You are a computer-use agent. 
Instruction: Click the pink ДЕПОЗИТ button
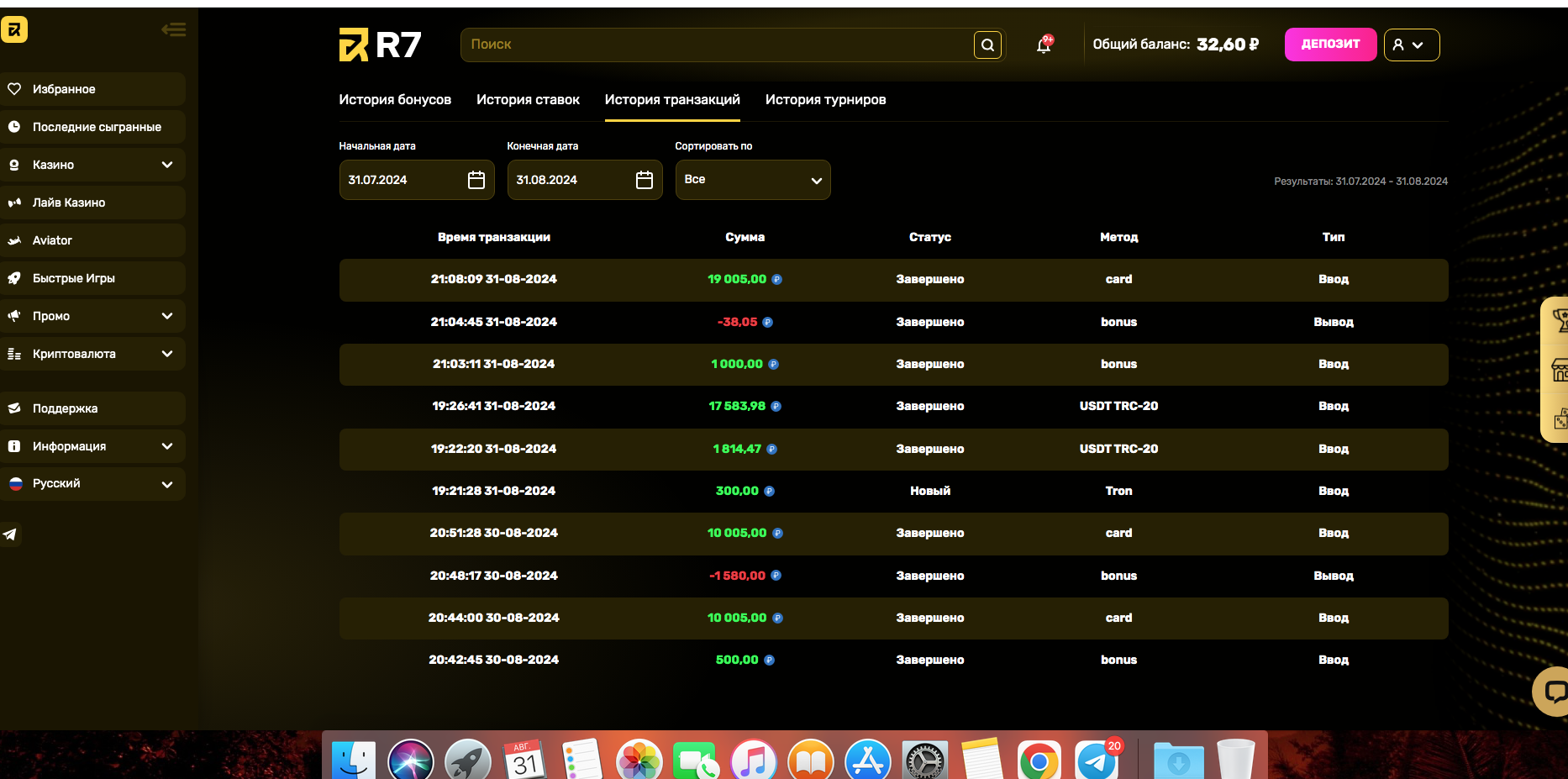pyautogui.click(x=1330, y=45)
